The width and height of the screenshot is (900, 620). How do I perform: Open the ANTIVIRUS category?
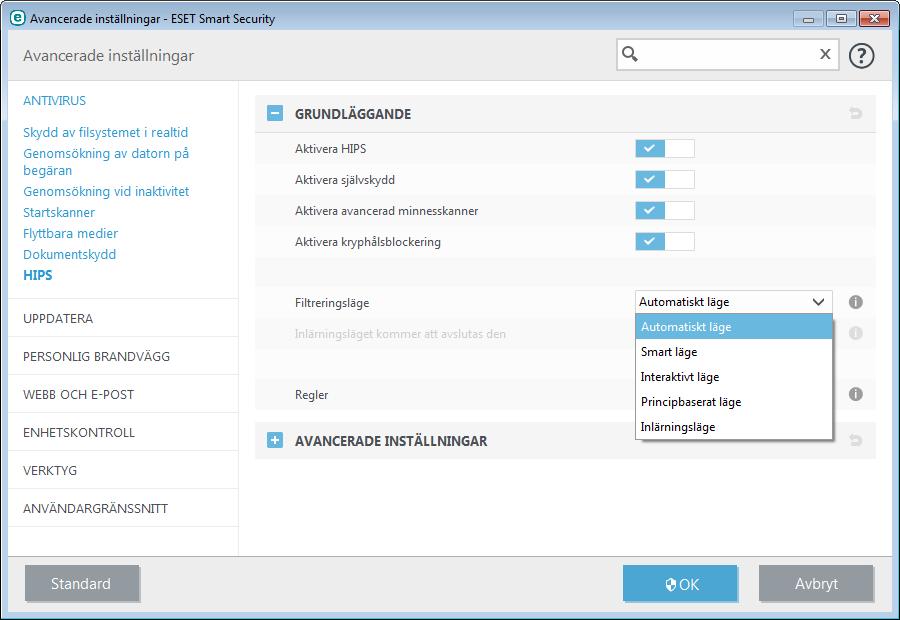[x=55, y=100]
